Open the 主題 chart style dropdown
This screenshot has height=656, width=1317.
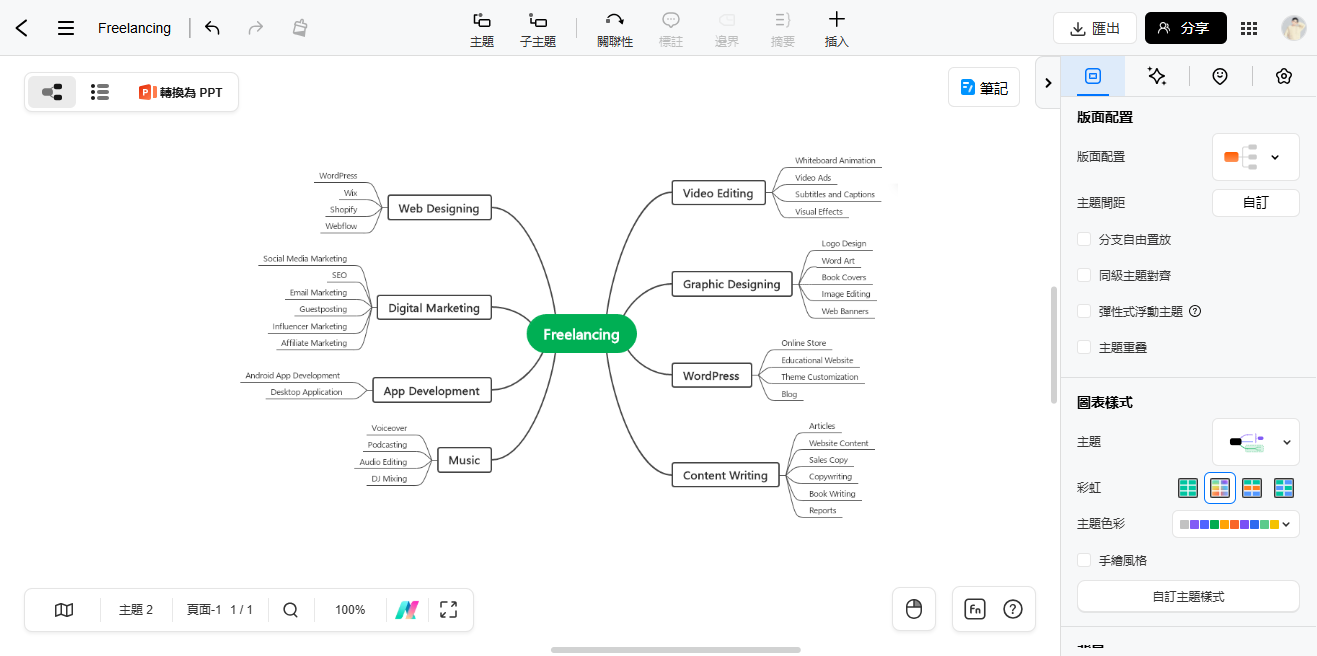coord(1255,442)
